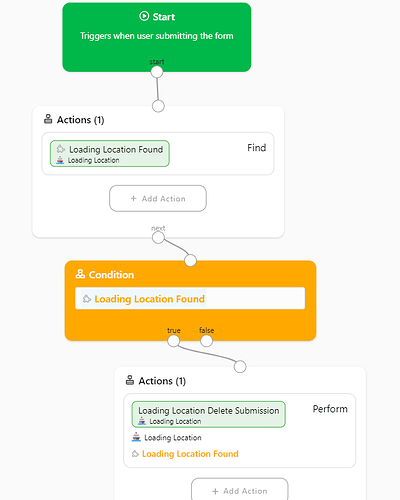Click the stamp icon beside first Actions (1)
The width and height of the screenshot is (400, 500).
click(48, 119)
